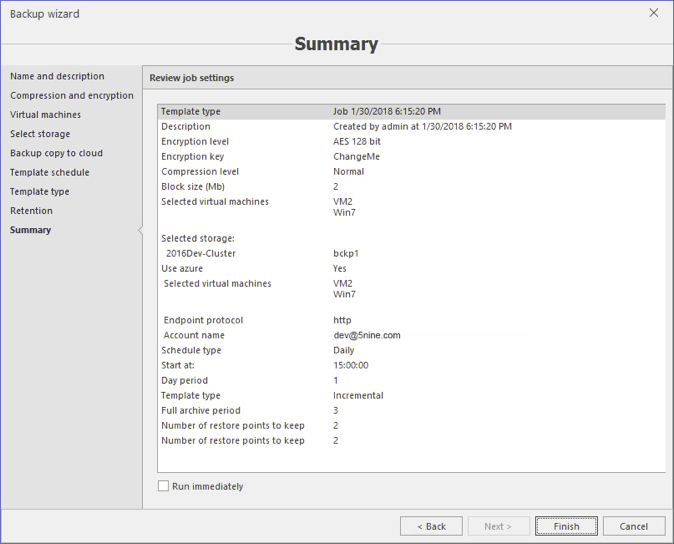This screenshot has width=674, height=544.
Task: Click the Encryption key row
Action: click(x=410, y=157)
